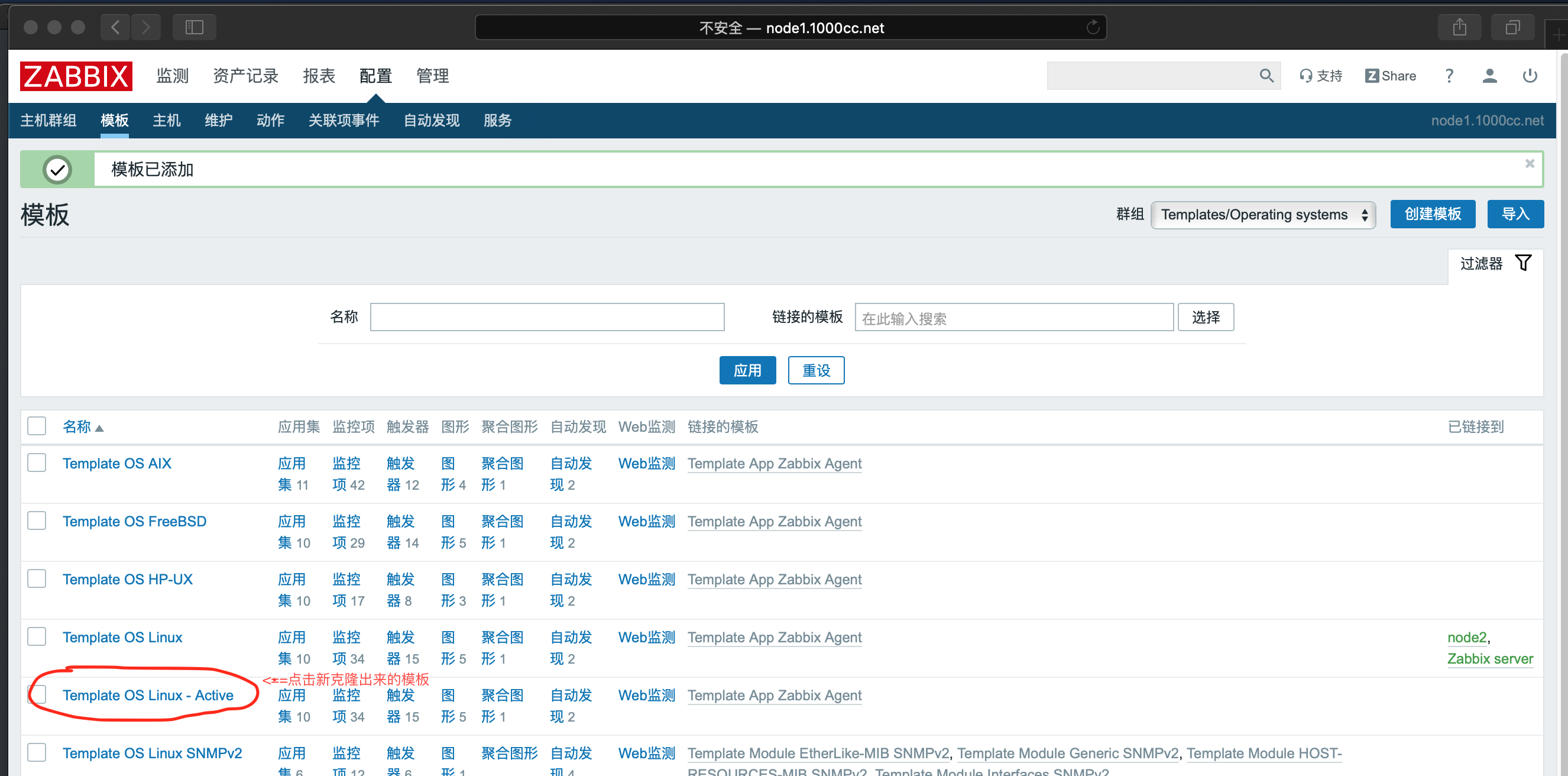The width and height of the screenshot is (1568, 776).
Task: Check the Template OS Linux checkbox
Action: [37, 636]
